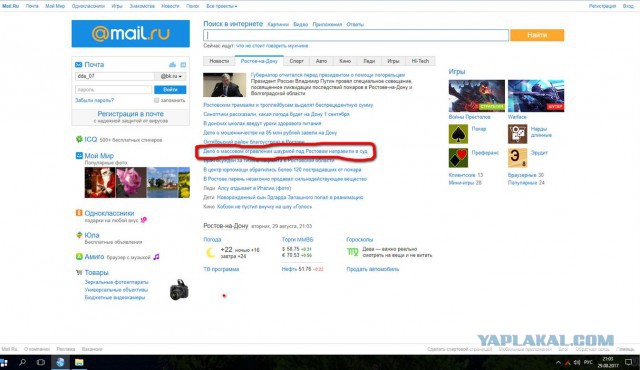Viewport: 640px width, 370px height.
Task: Open the Картинки search category link
Action: tap(278, 24)
